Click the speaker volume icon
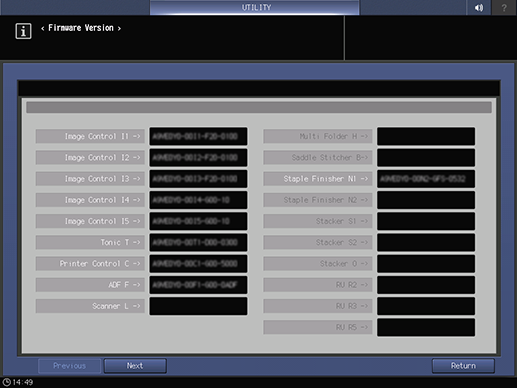Viewport: 517px width, 388px height. pos(479,7)
